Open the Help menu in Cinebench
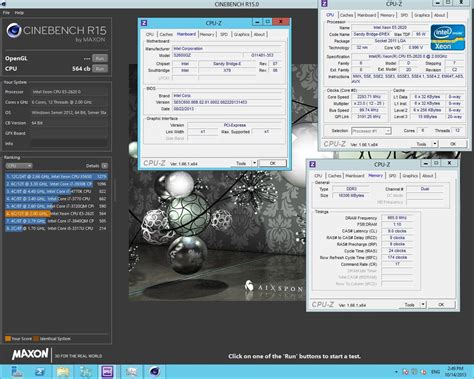The image size is (474, 379). (x=19, y=13)
